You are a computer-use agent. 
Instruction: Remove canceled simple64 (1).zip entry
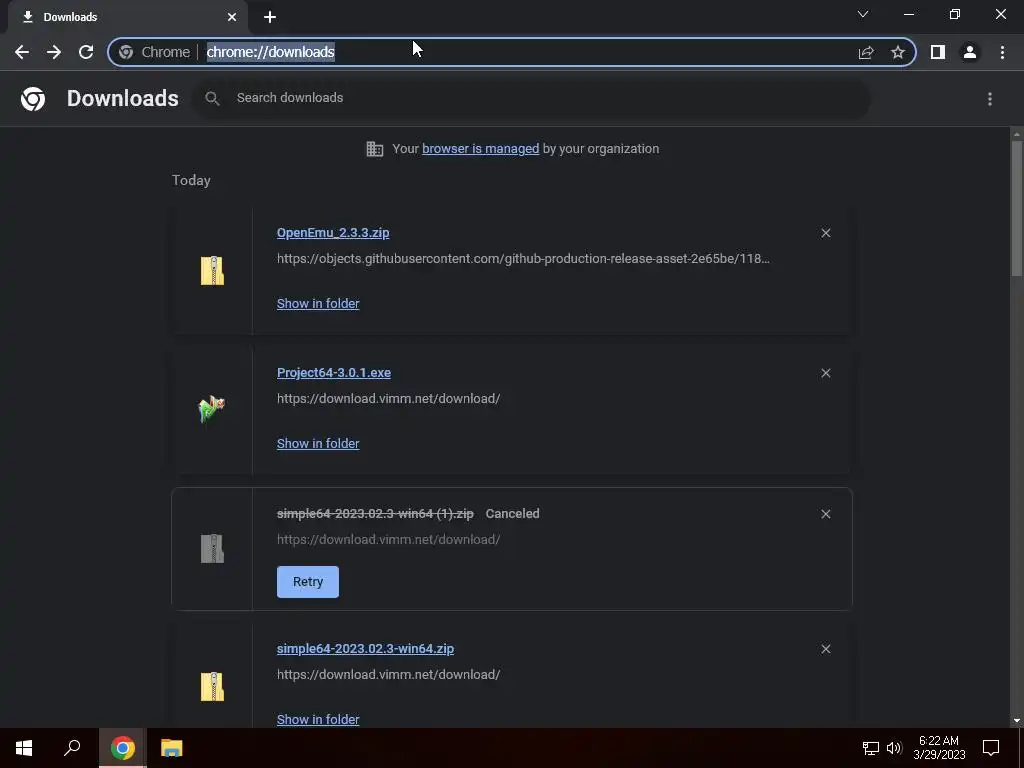[825, 514]
